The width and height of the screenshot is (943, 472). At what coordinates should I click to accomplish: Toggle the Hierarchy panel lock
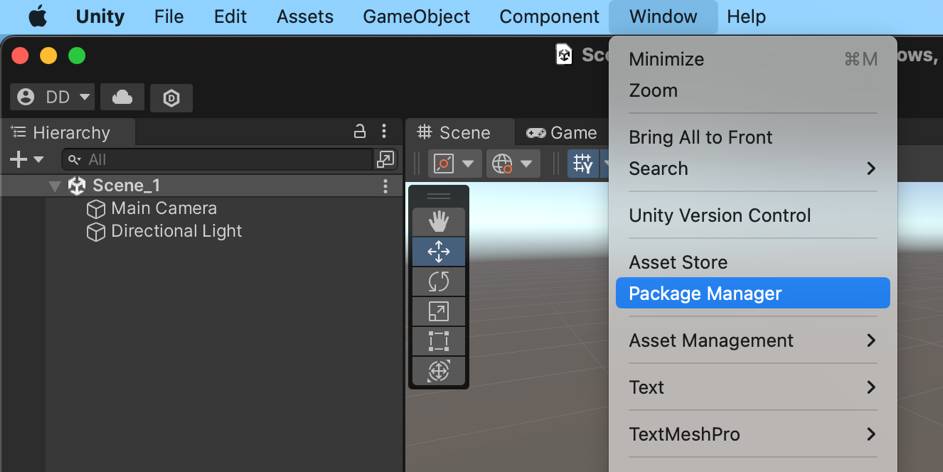point(360,132)
